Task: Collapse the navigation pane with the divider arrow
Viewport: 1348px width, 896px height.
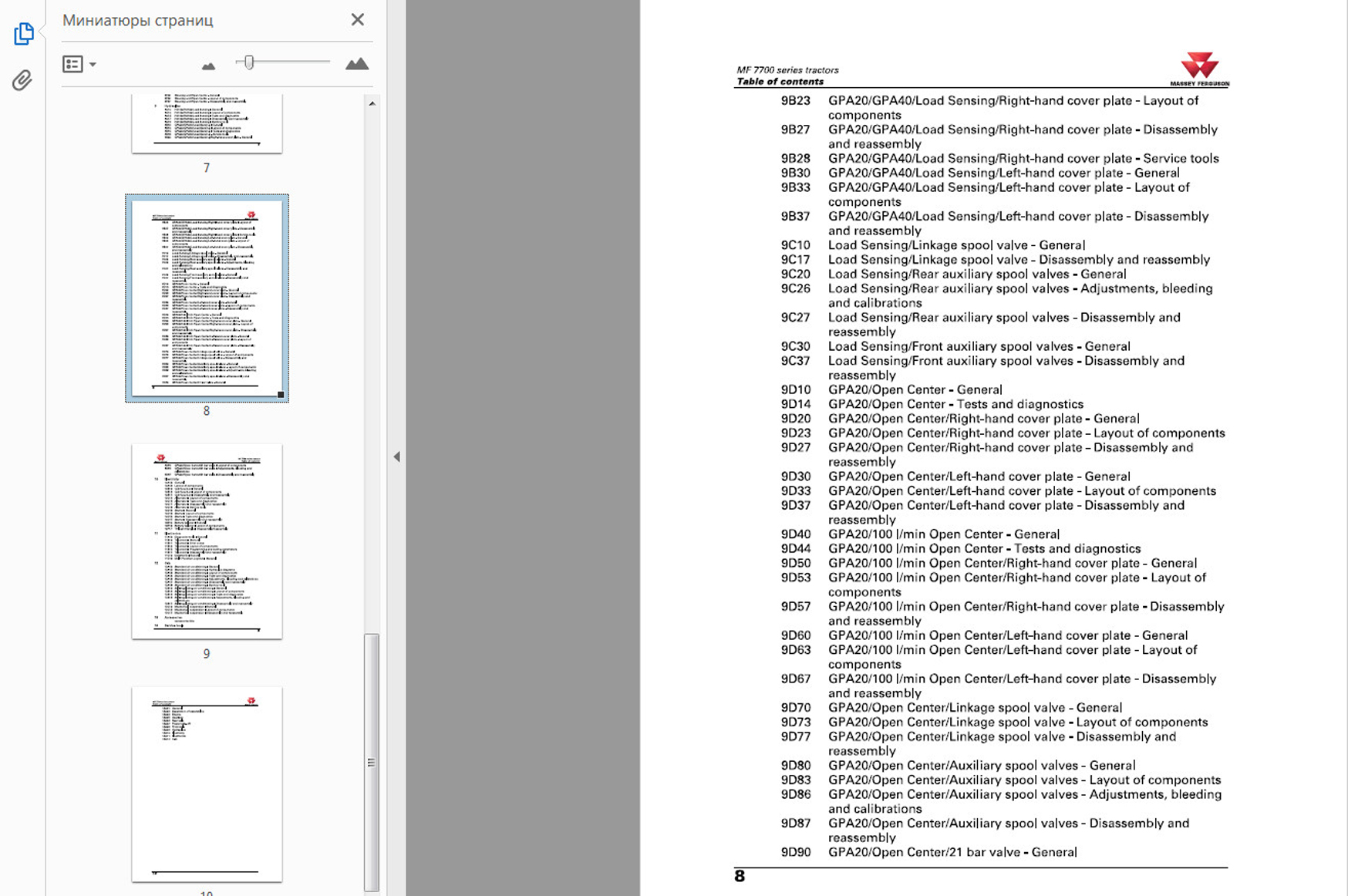Action: [396, 456]
